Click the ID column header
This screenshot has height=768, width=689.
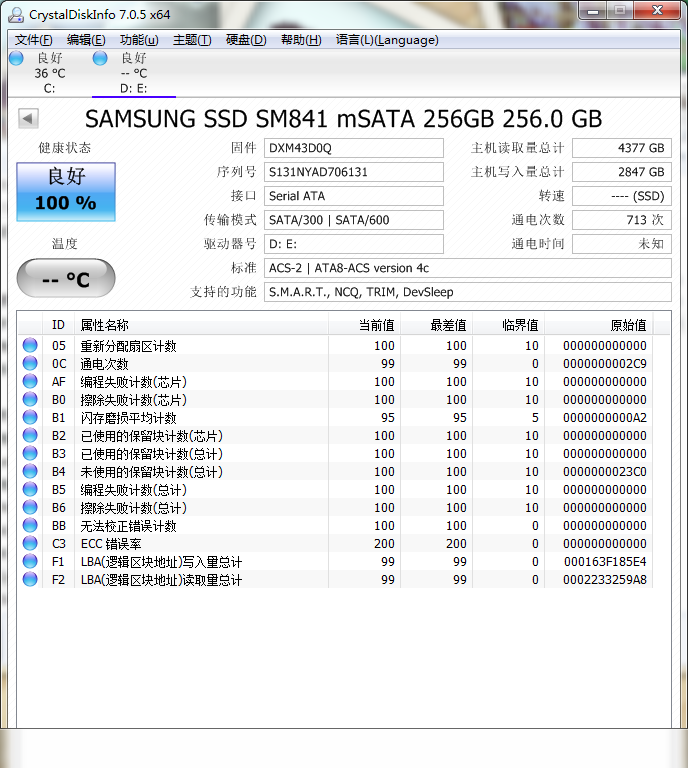[x=58, y=325]
